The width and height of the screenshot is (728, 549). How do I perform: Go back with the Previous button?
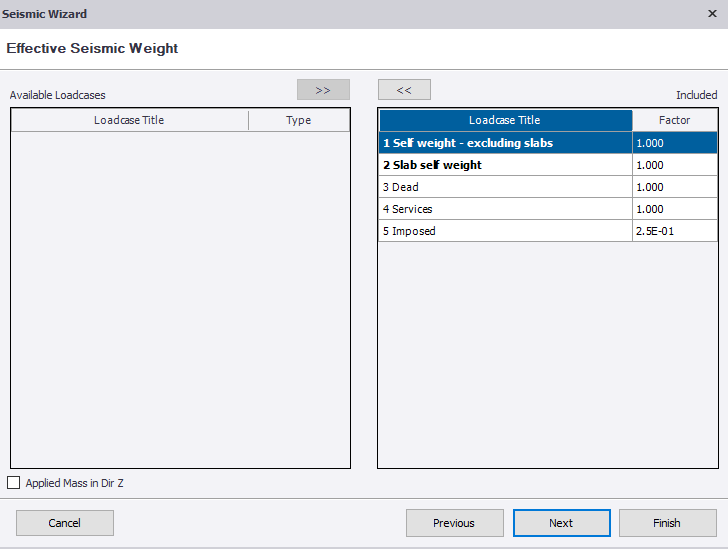[x=455, y=523]
